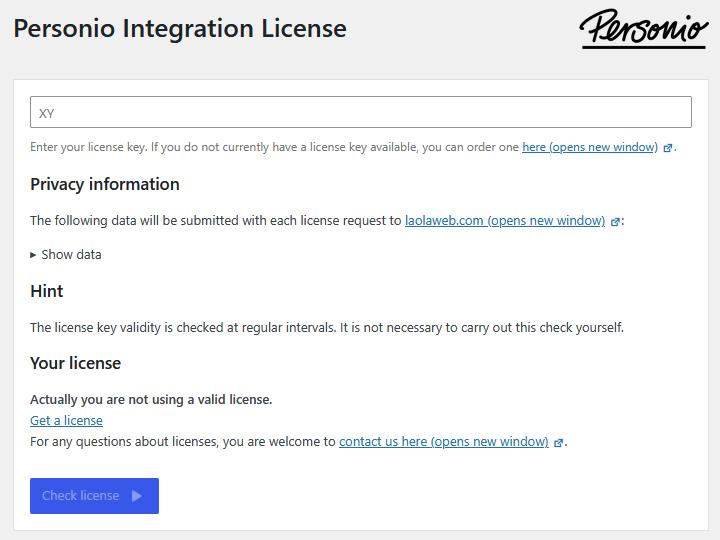Expand the Show data disclosure triangle

coord(34,255)
